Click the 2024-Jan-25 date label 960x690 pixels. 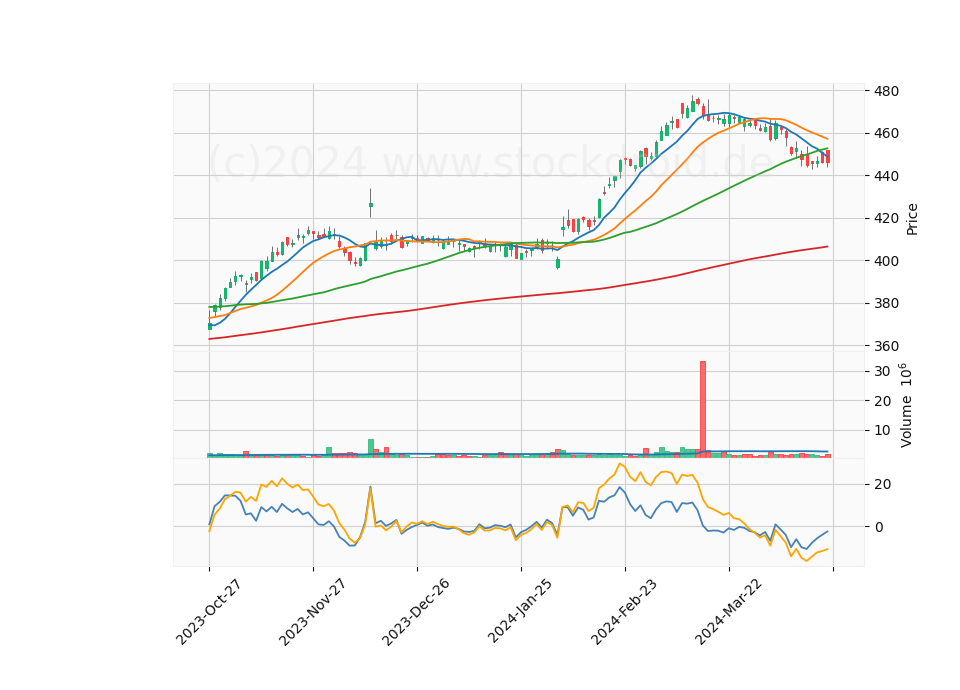coord(520,611)
